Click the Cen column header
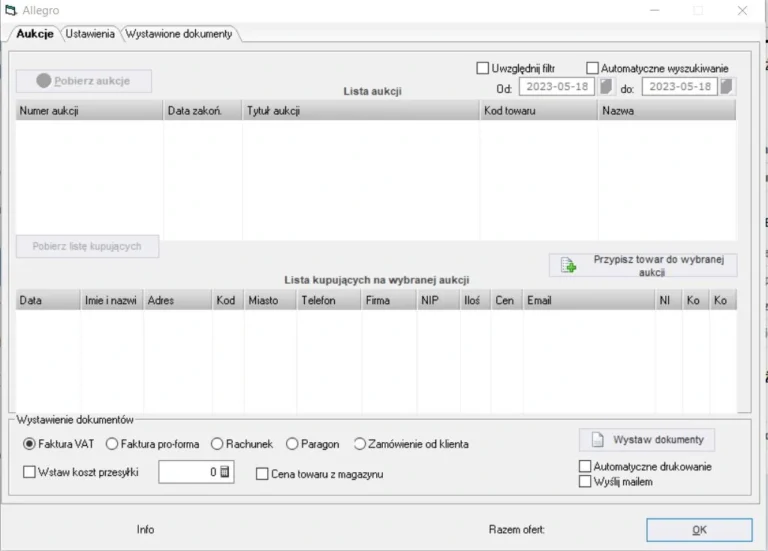Viewport: 768px width, 551px height. pyautogui.click(x=507, y=300)
